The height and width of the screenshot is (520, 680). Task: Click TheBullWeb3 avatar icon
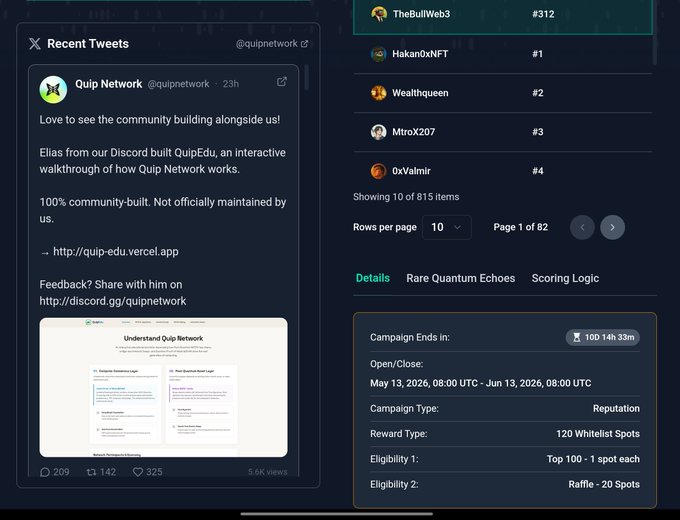pyautogui.click(x=379, y=14)
